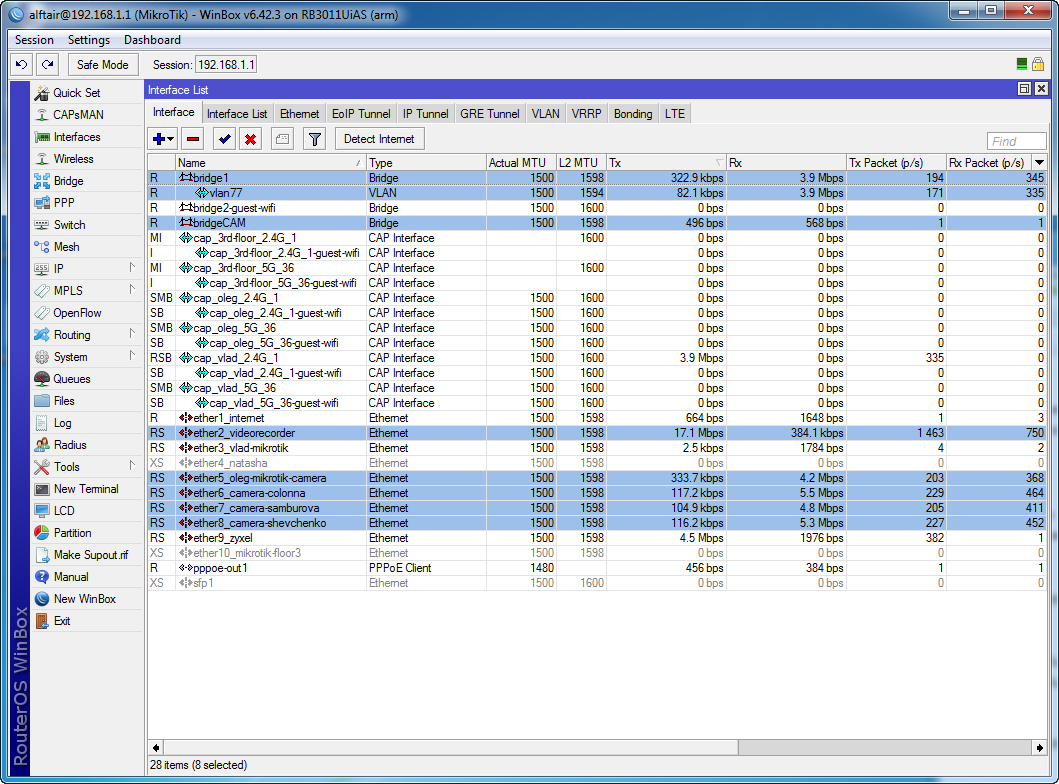Open the Settings menu
1059x784 pixels.
coord(88,40)
